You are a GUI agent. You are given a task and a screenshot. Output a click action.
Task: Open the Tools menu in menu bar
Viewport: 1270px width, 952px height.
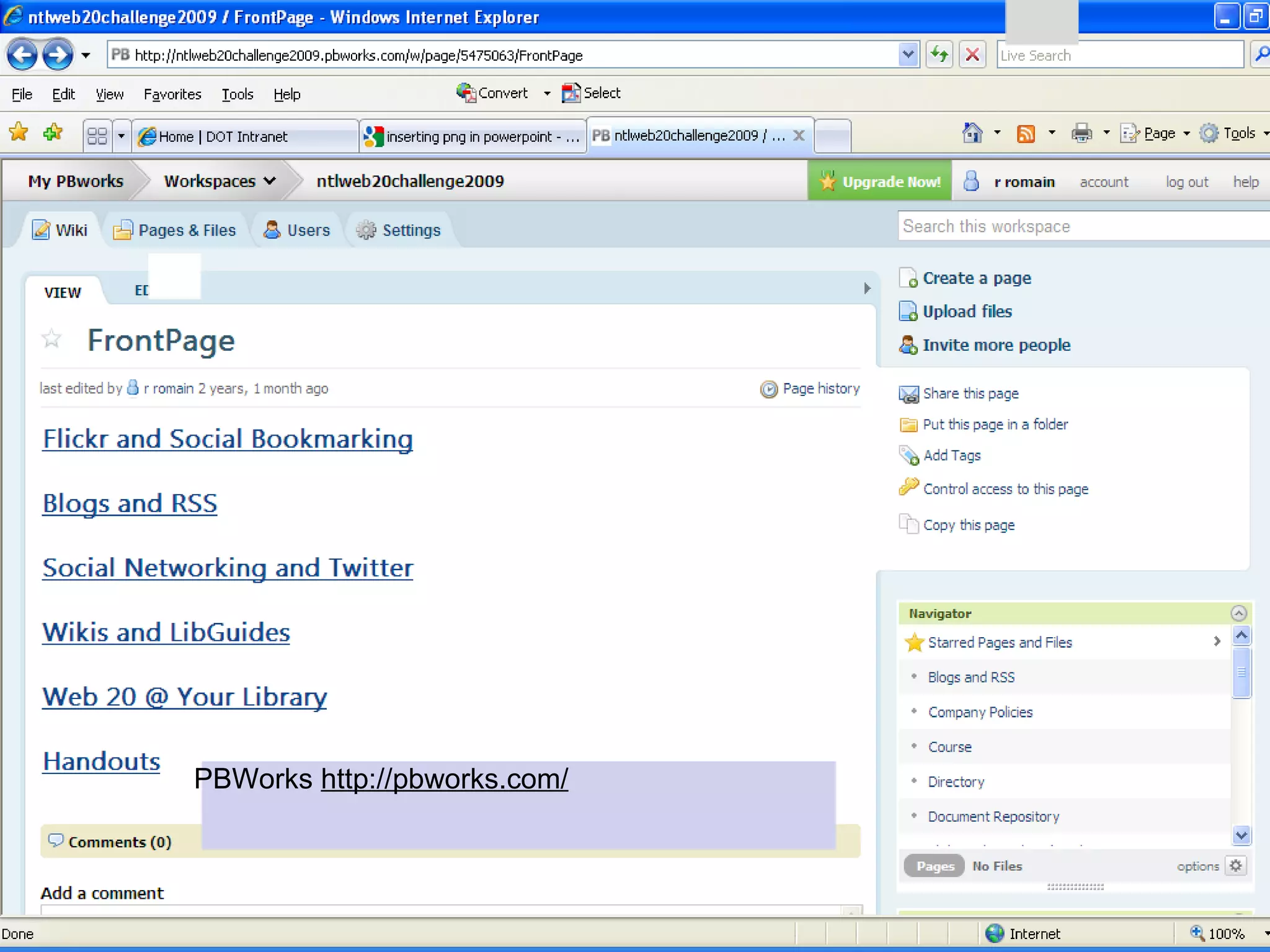[x=238, y=94]
